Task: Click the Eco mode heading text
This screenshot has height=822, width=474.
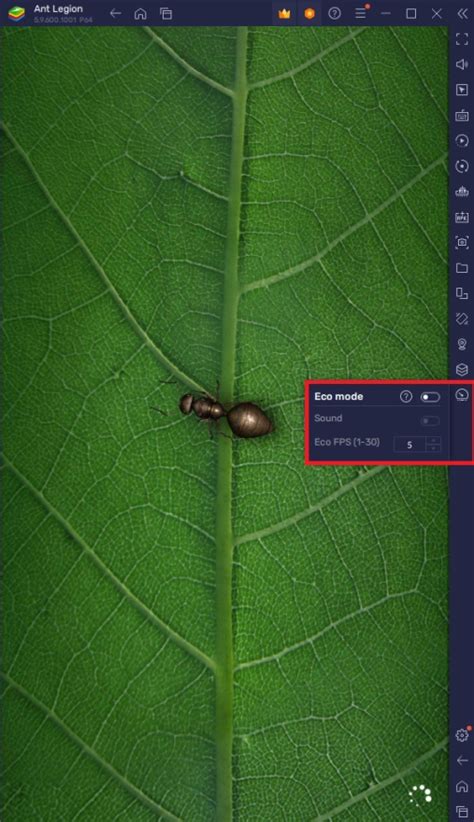Action: [339, 397]
